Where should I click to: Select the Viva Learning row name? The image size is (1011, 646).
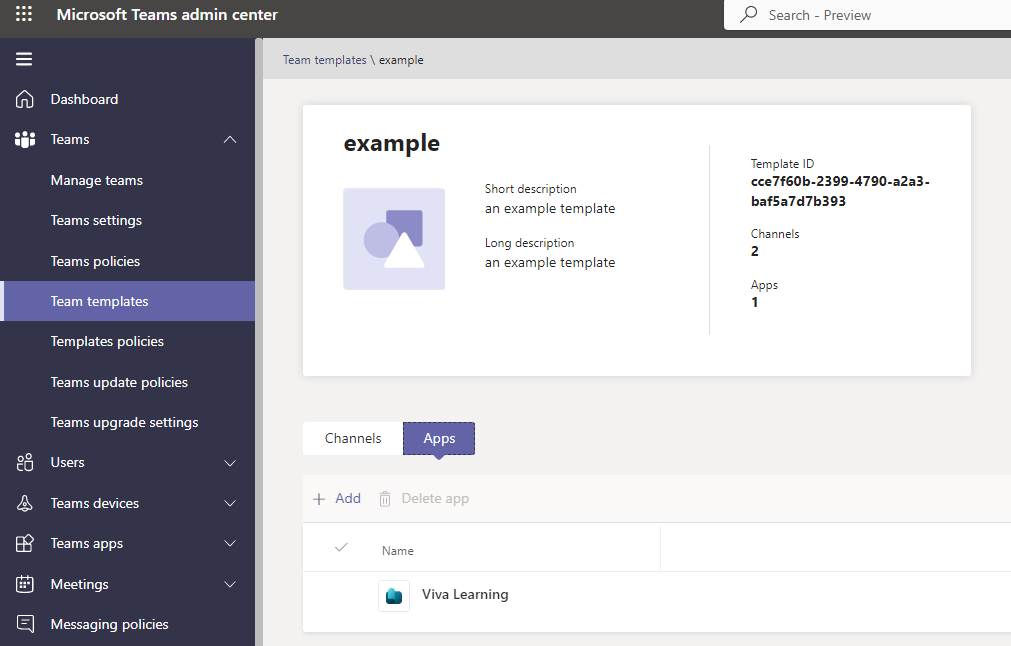[x=465, y=594]
